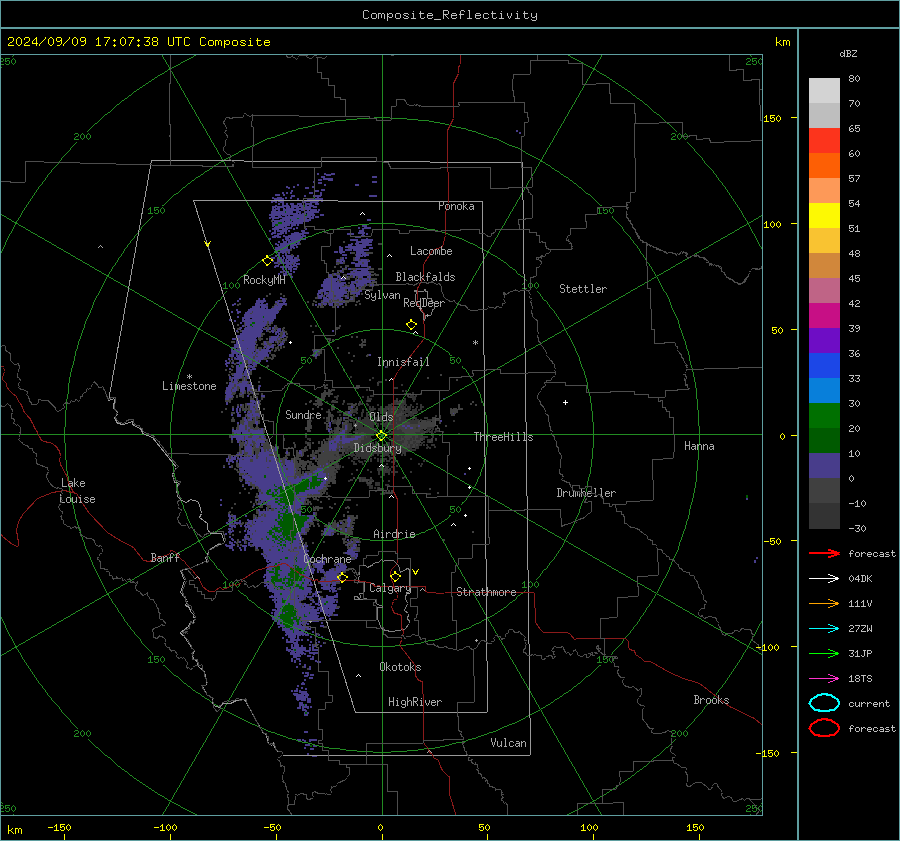Select the magenta 39-42 dBZ swatch
900x841 pixels.
point(824,316)
